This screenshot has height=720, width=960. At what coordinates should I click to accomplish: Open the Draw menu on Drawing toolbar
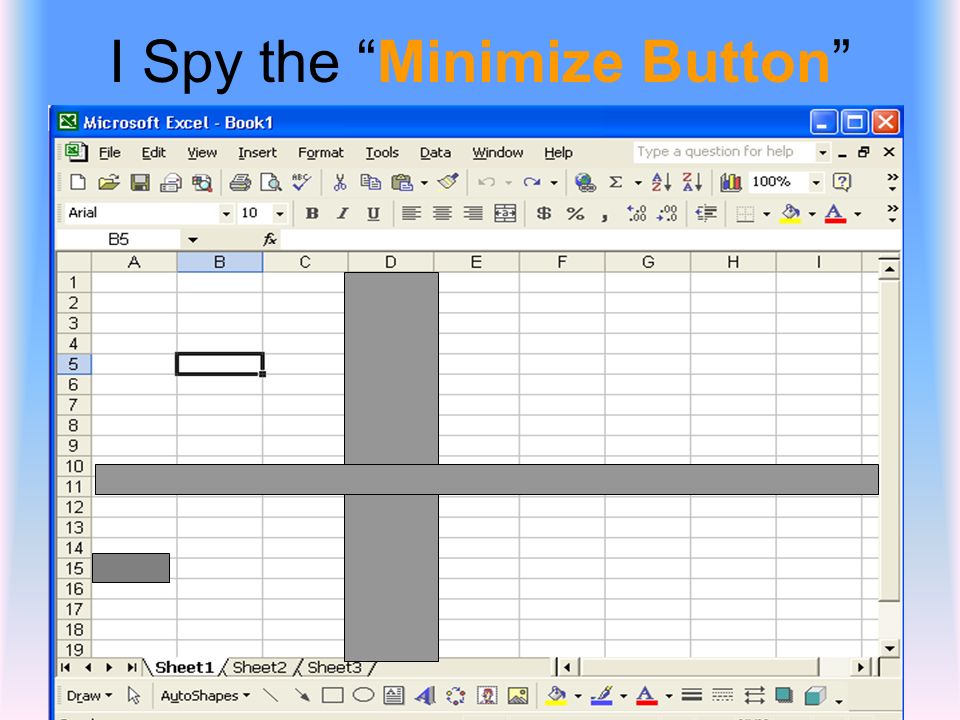(89, 696)
